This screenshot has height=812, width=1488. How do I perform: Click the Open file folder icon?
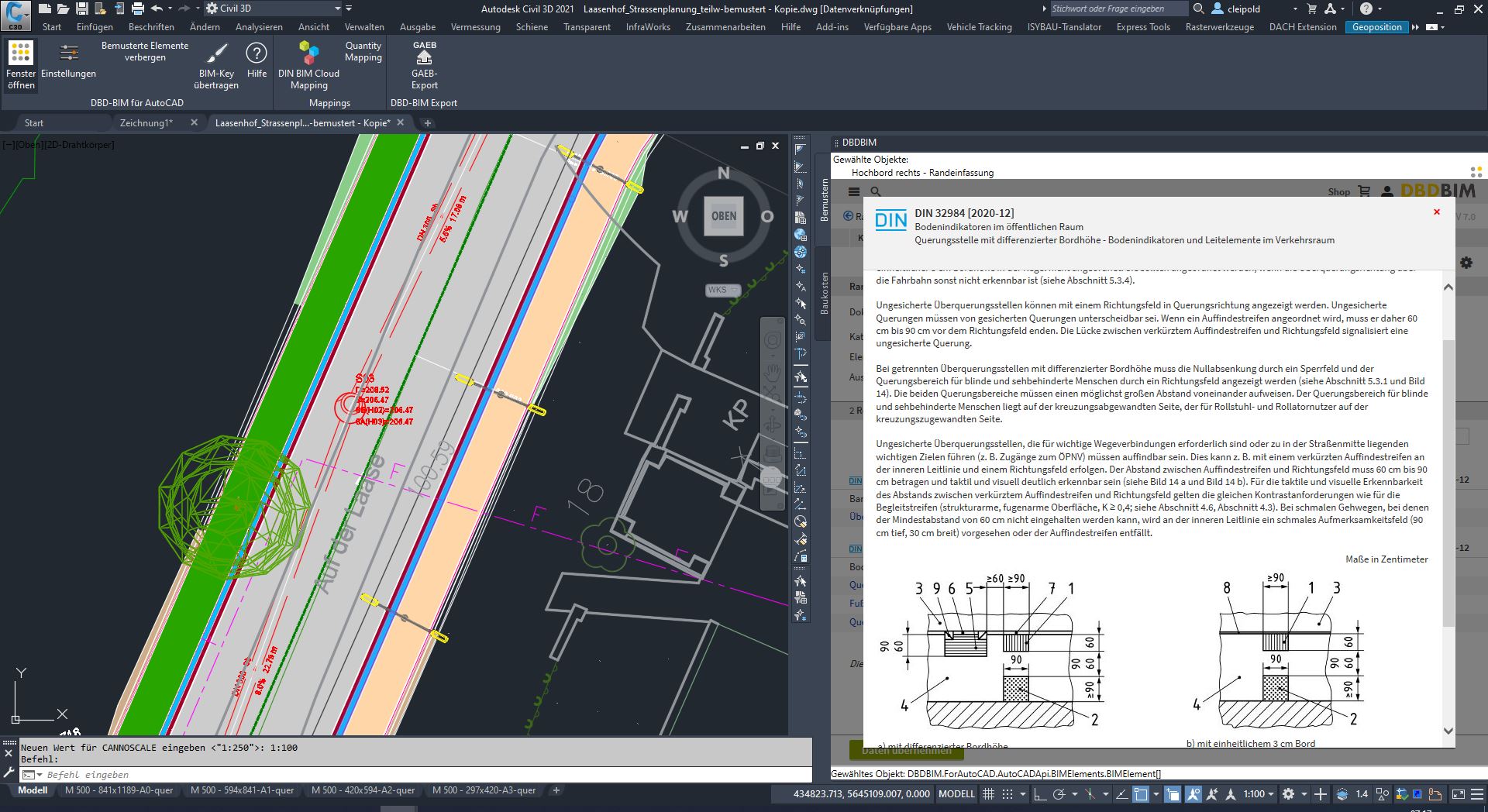[63, 9]
